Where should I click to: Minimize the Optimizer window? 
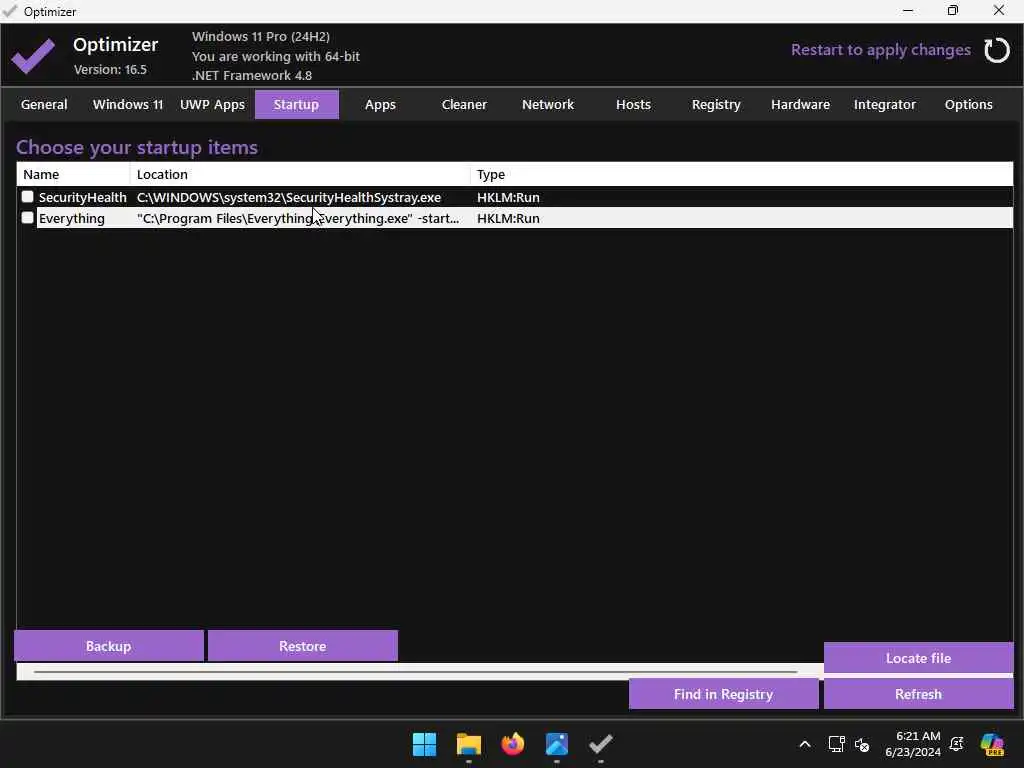[x=908, y=11]
